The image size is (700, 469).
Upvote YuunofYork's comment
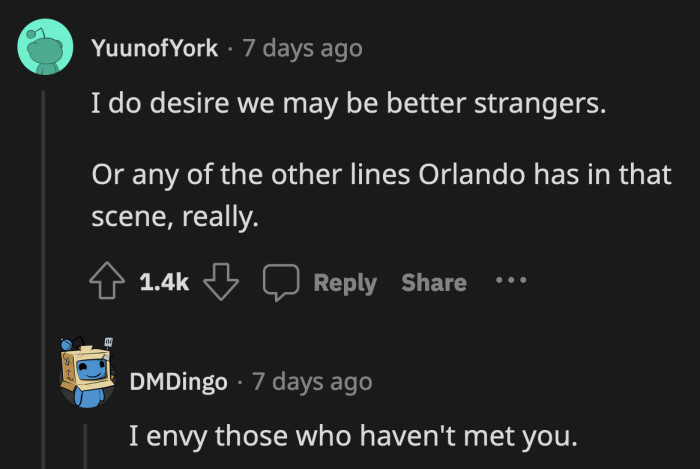point(109,283)
